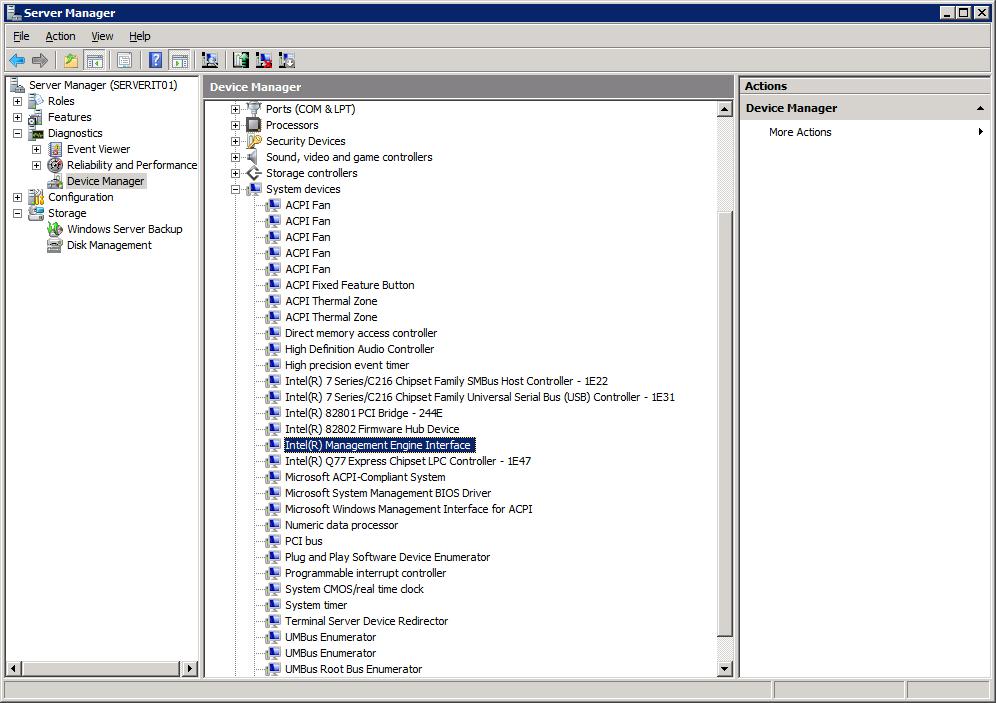996x703 pixels.
Task: Click the device list scroll up arrow
Action: [724, 109]
